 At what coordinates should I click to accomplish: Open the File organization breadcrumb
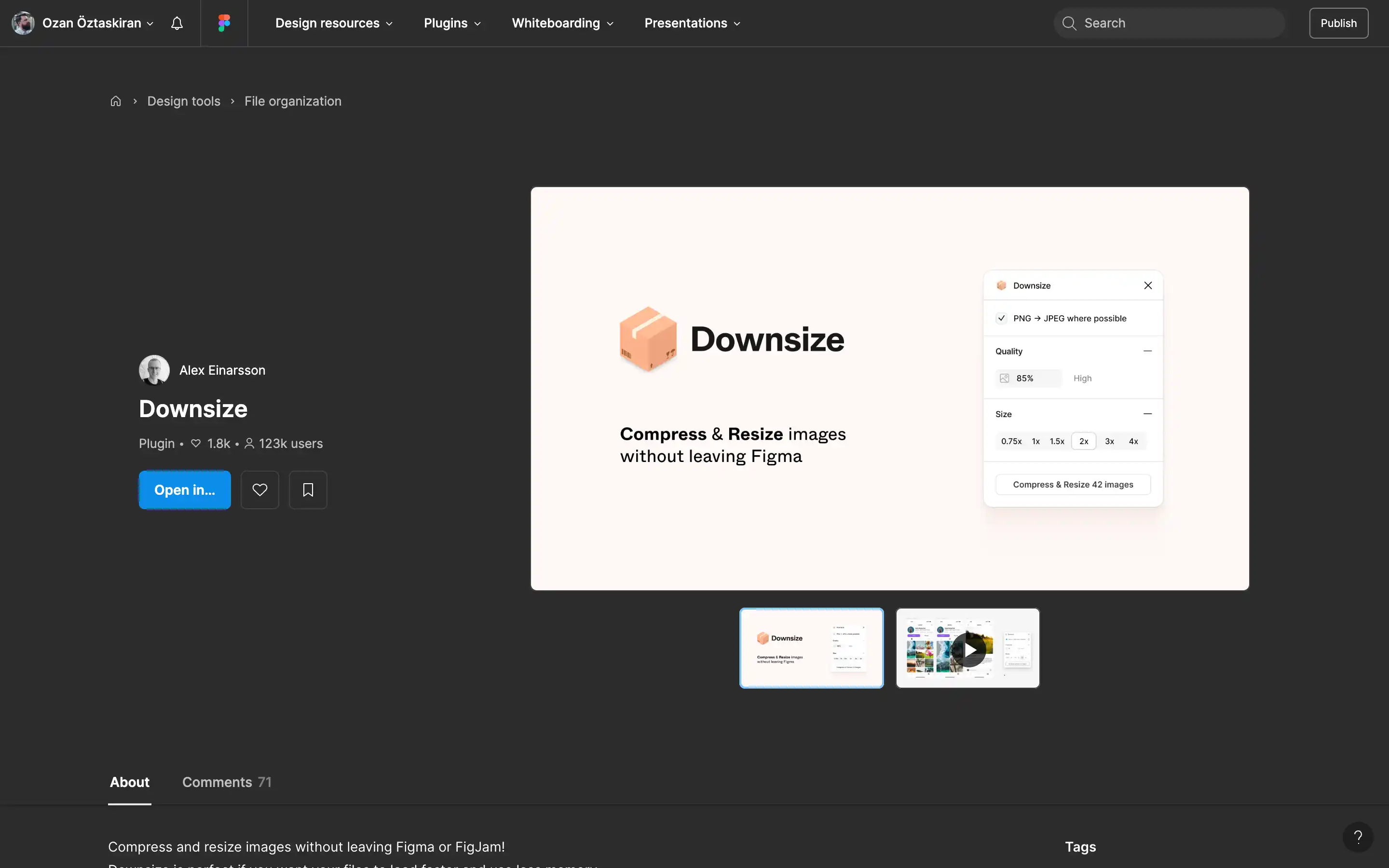[x=293, y=101]
